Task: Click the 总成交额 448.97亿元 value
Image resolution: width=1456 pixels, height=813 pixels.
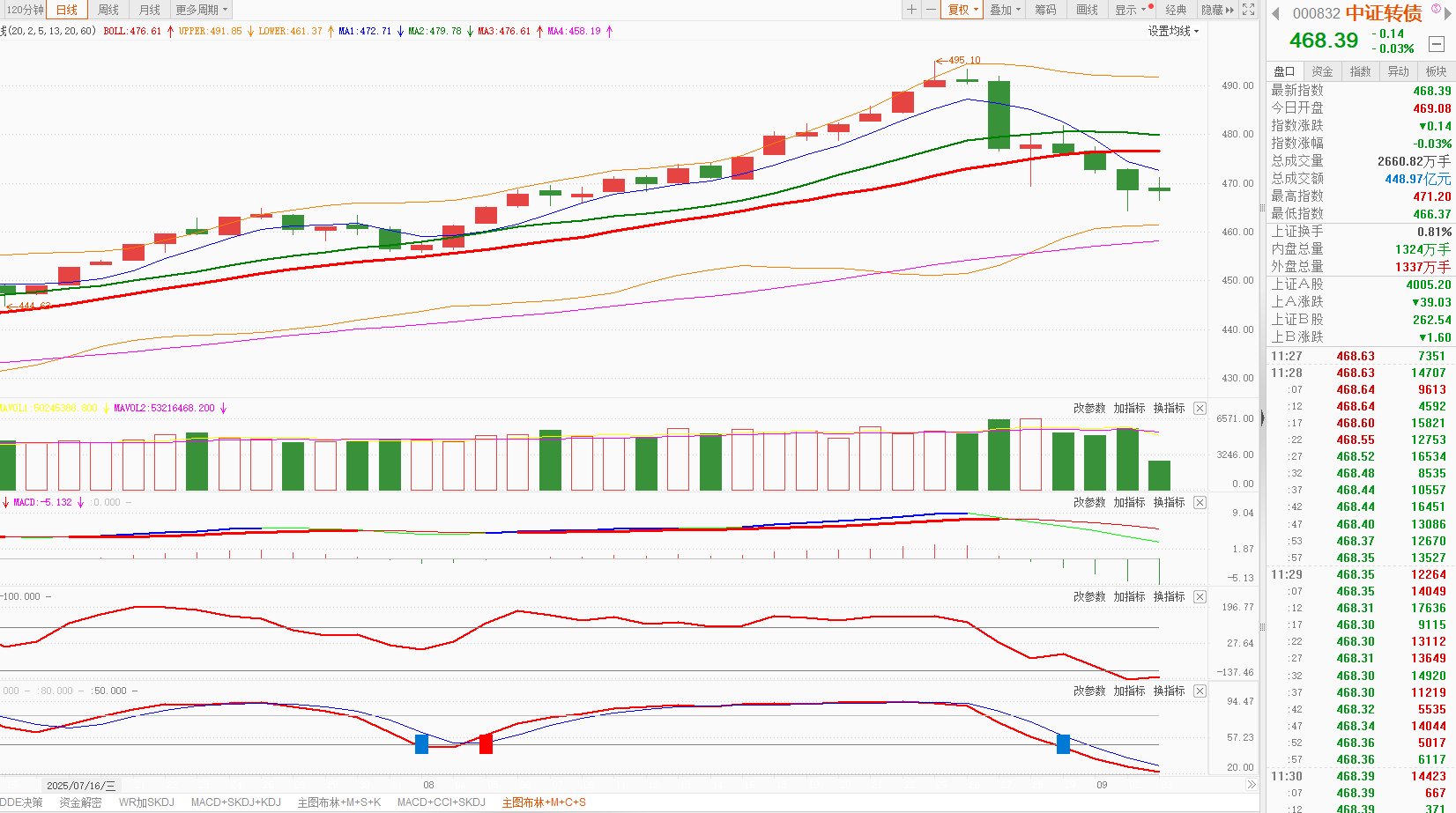Action: (1417, 179)
